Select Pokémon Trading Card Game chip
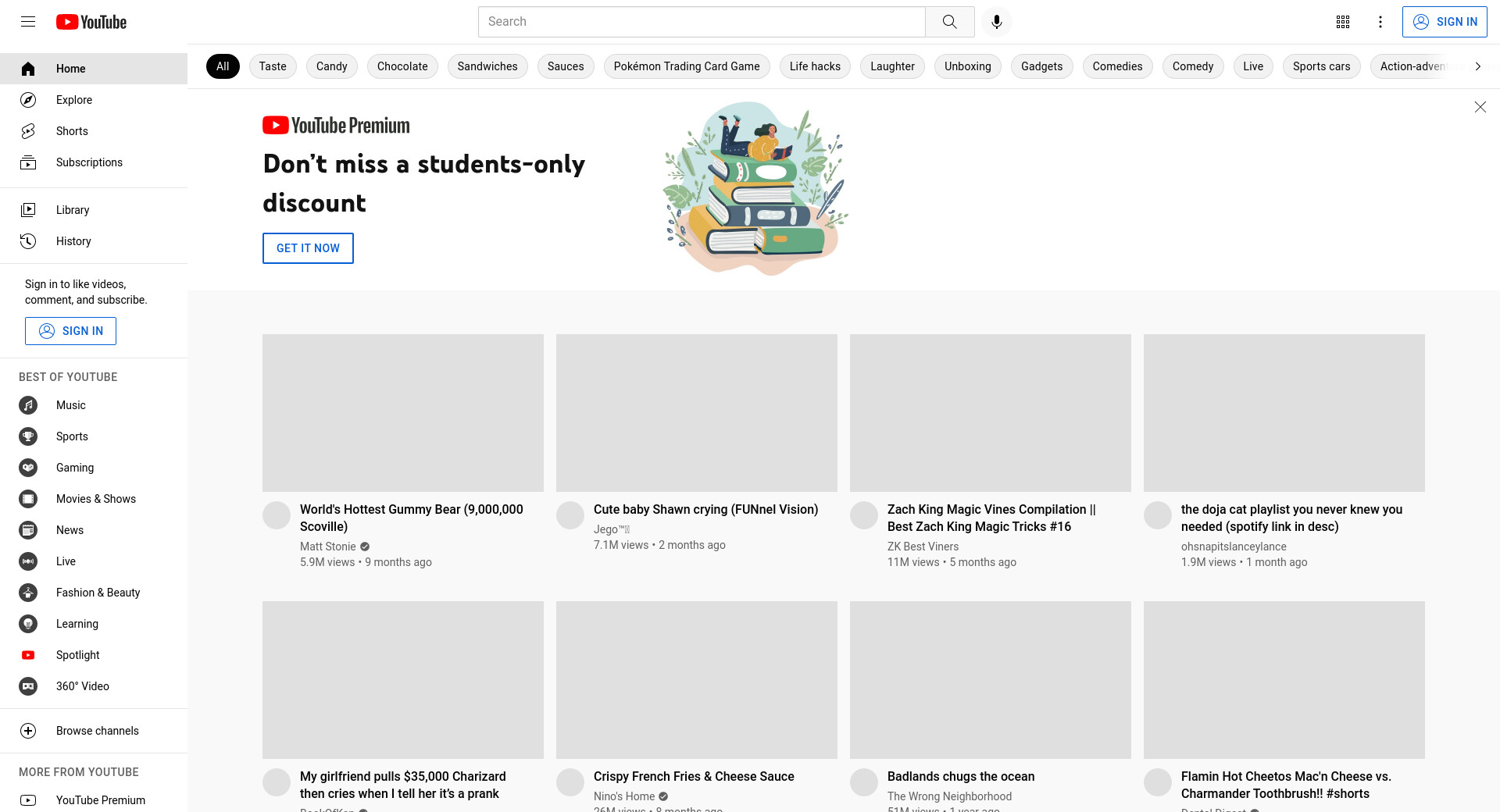This screenshot has width=1500, height=812. 687,66
